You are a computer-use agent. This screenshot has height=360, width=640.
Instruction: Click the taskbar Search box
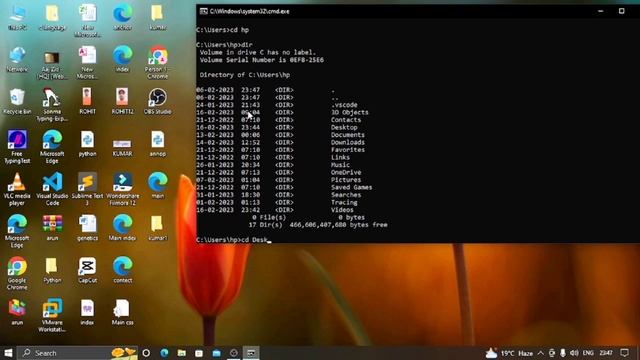[78, 353]
